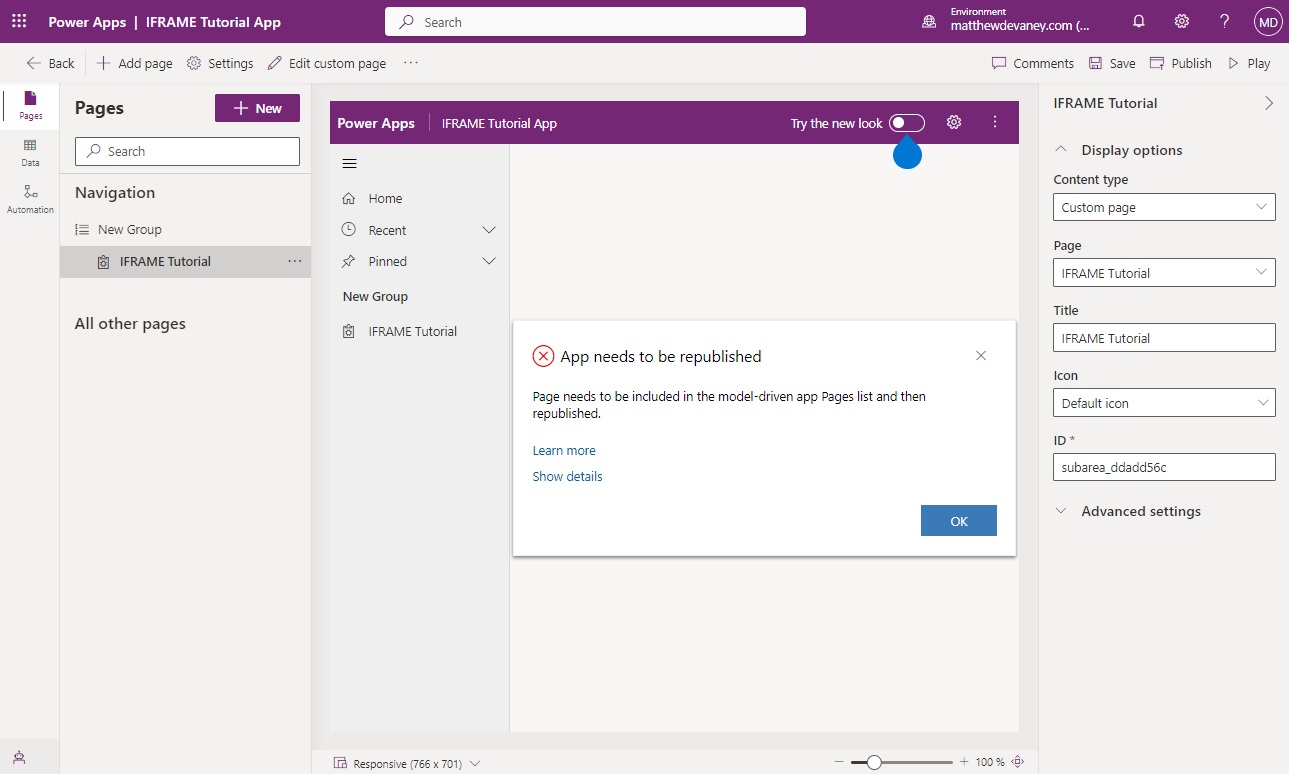Click the zoom slider handle
The image size is (1289, 774).
pos(874,762)
